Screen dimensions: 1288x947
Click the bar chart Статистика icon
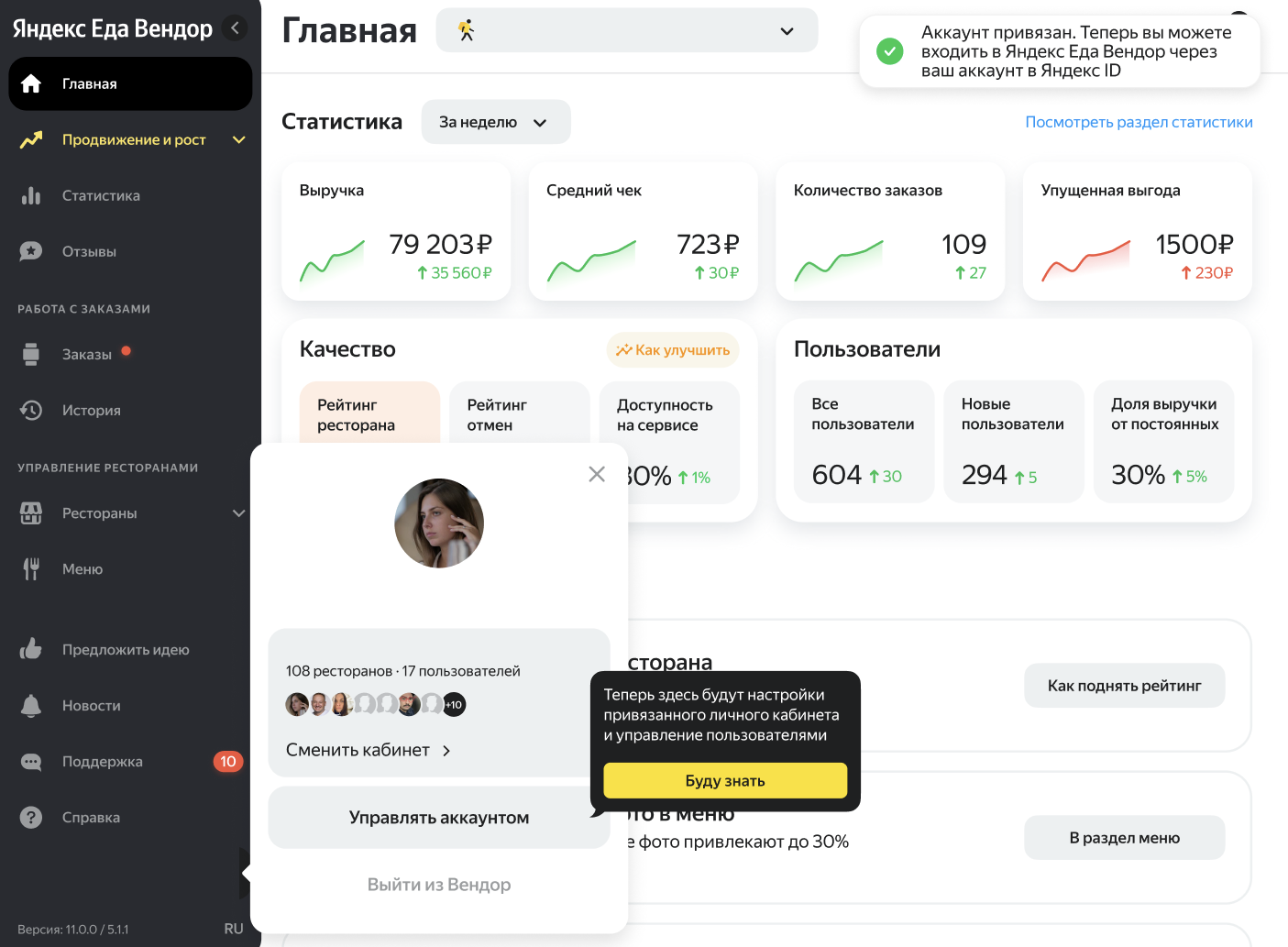point(31,195)
